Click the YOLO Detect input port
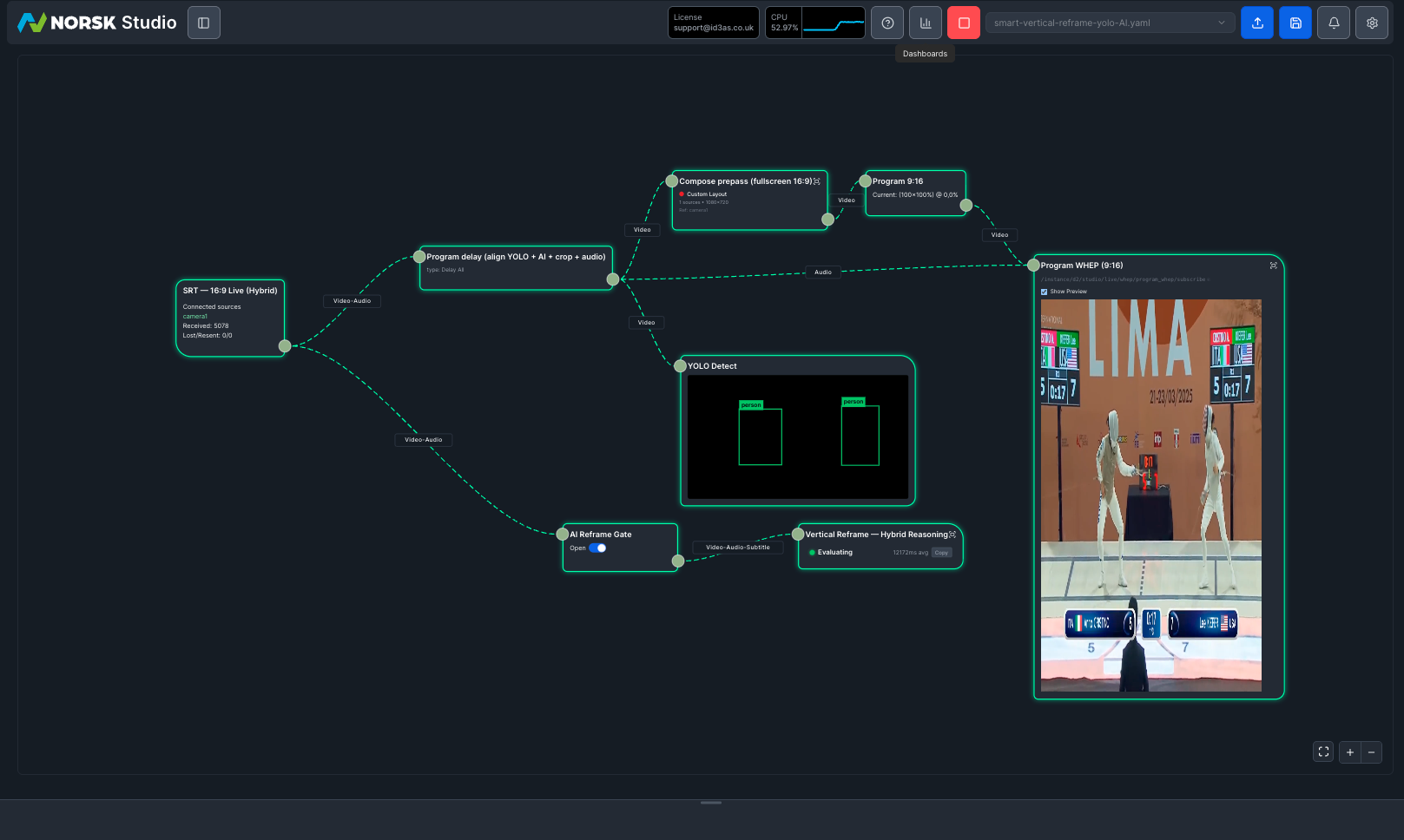 [x=681, y=366]
